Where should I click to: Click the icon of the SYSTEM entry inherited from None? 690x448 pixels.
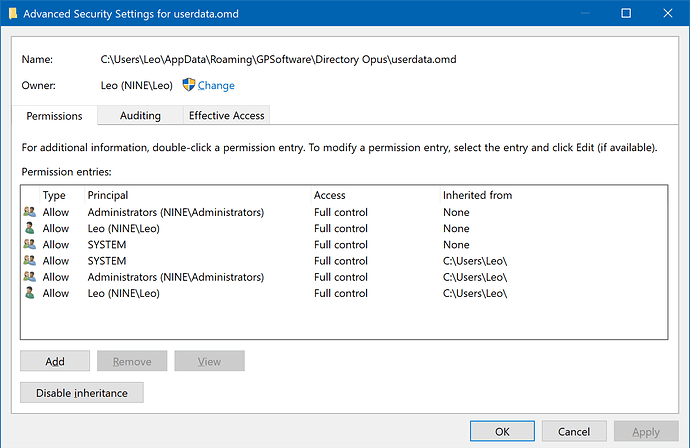tap(29, 244)
